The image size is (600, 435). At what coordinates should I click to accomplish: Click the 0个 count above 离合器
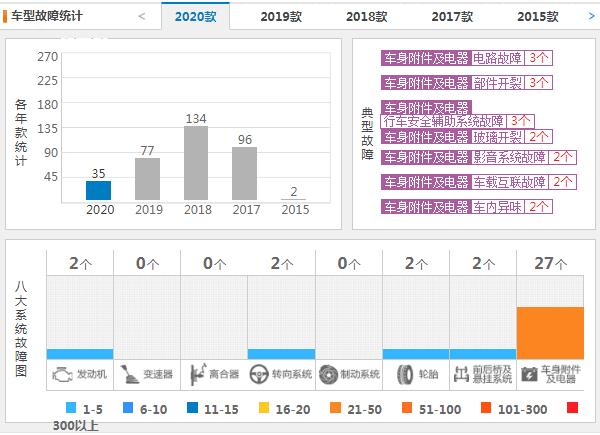pos(215,263)
